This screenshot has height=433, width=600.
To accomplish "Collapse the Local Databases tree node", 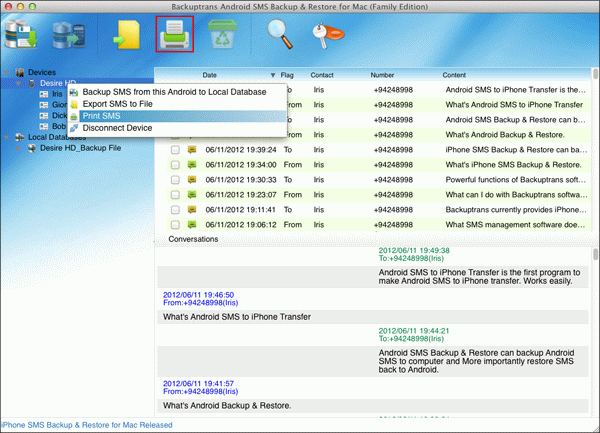I will click(x=7, y=137).
